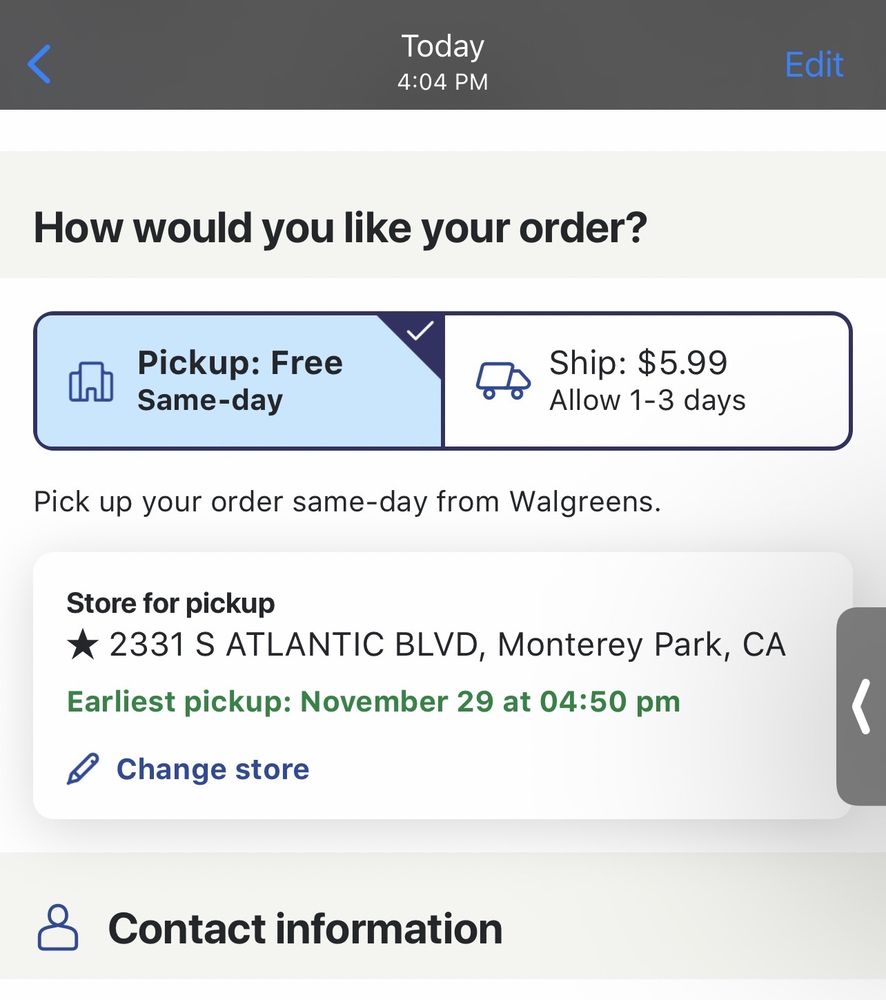The image size is (886, 1000).
Task: Click the delivery truck shipping icon
Action: [x=503, y=381]
